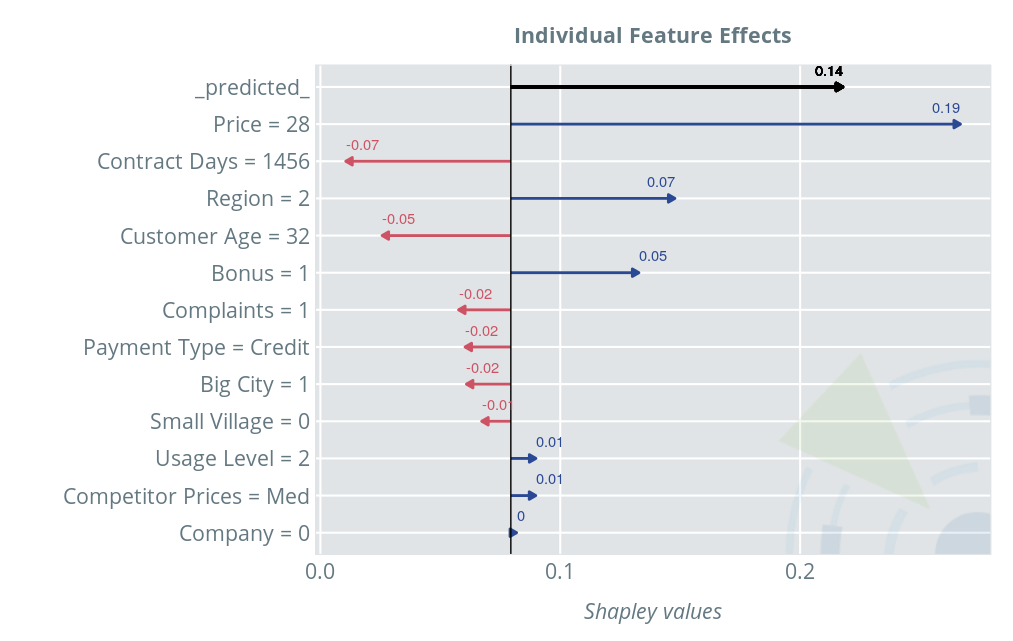Image resolution: width=1013 pixels, height=641 pixels.
Task: Click the black _predicted_ arrow tip
Action: click(x=840, y=87)
